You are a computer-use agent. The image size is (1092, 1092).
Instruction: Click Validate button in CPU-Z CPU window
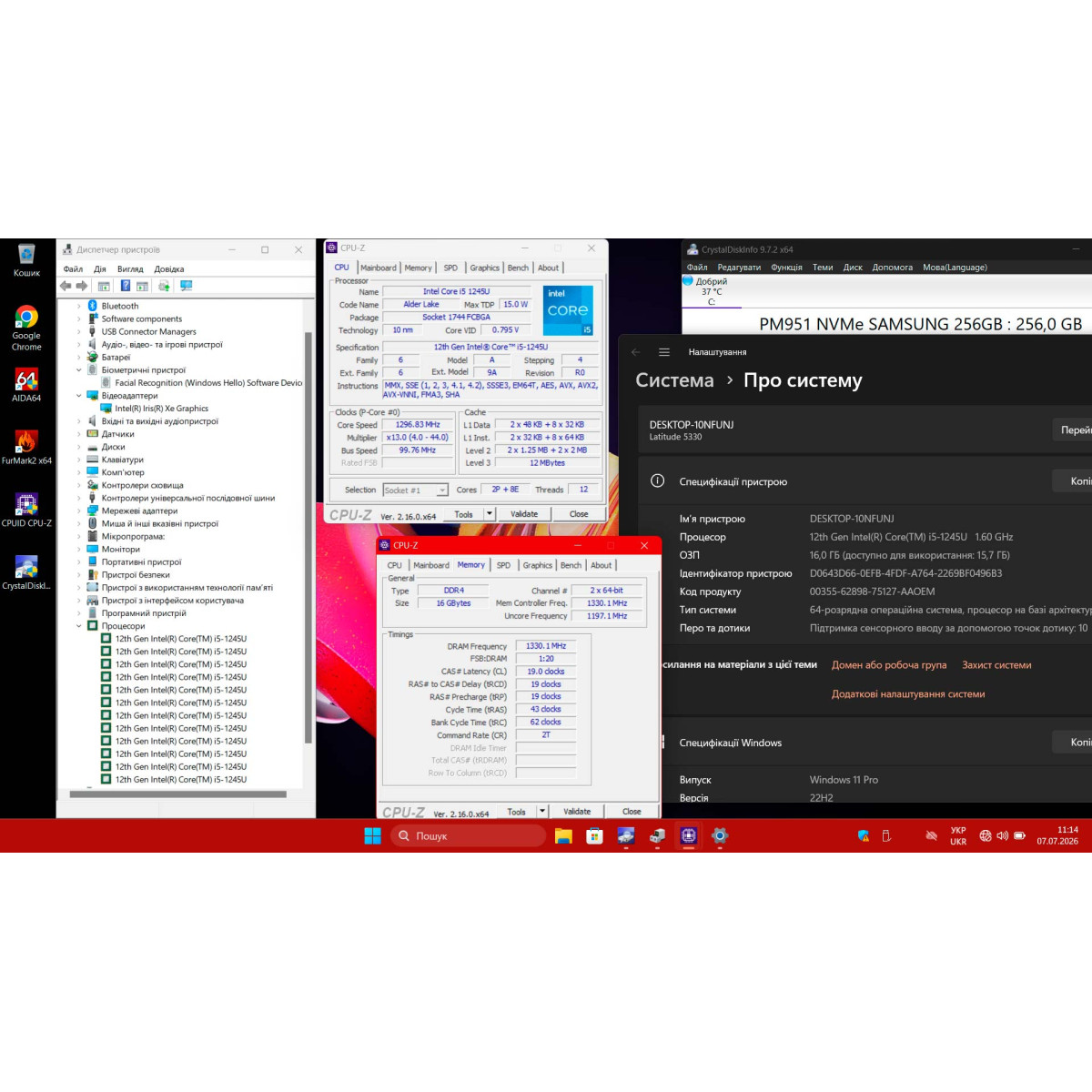(524, 513)
